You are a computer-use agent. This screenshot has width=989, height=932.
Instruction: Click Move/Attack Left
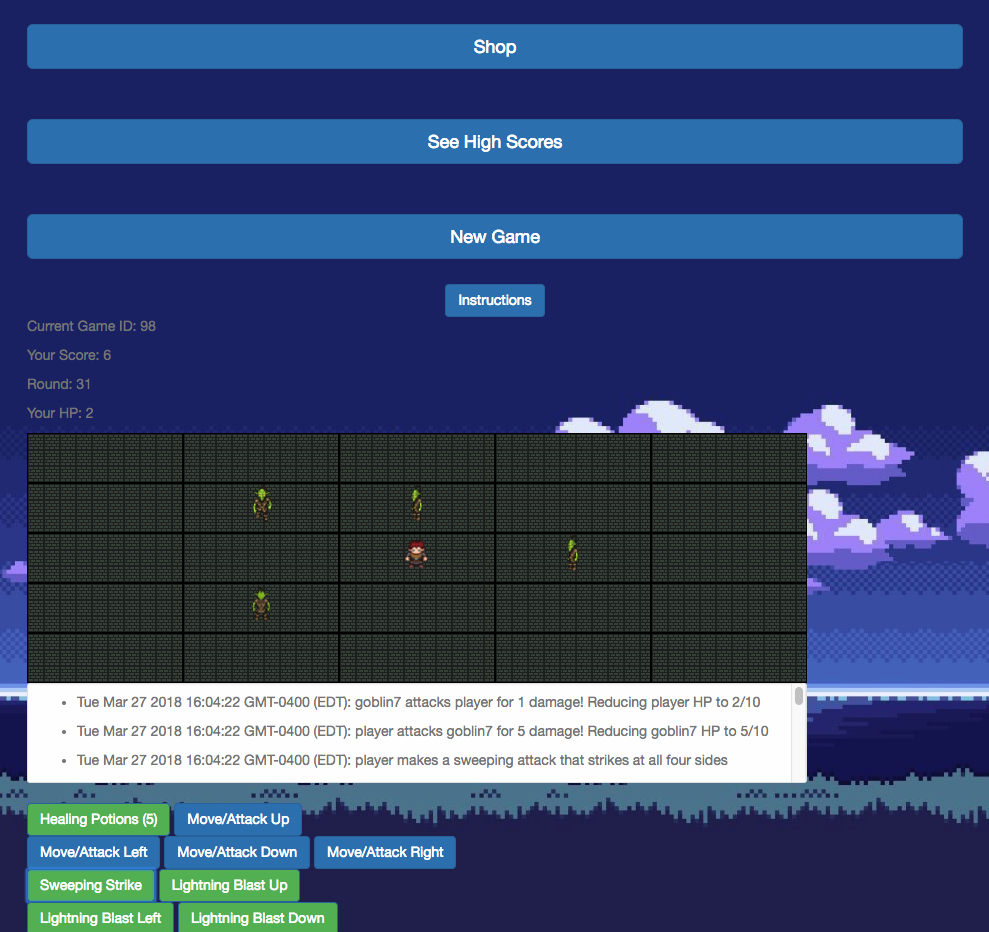tap(93, 852)
